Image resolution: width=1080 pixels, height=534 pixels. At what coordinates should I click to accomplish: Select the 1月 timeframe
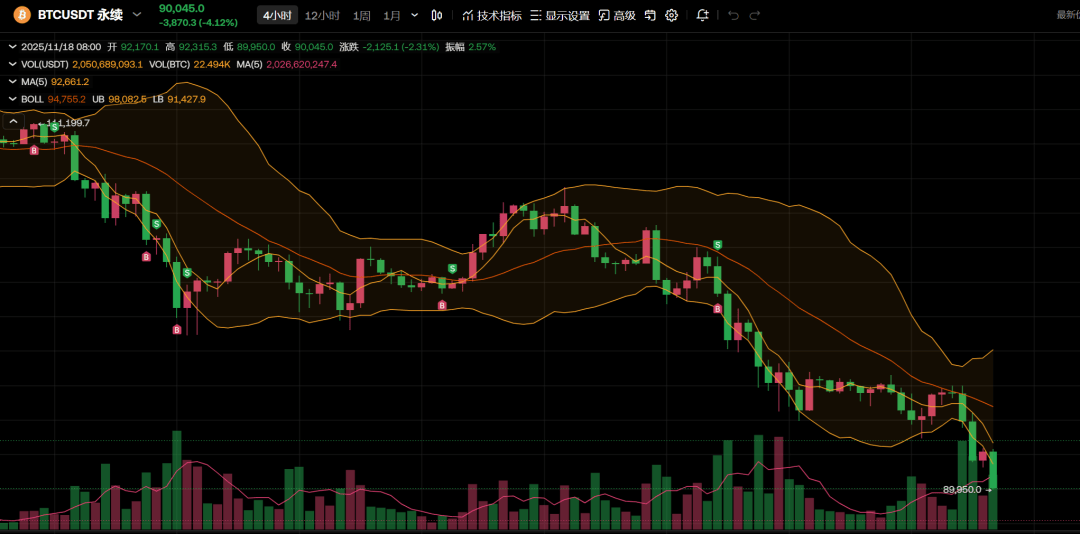click(392, 16)
